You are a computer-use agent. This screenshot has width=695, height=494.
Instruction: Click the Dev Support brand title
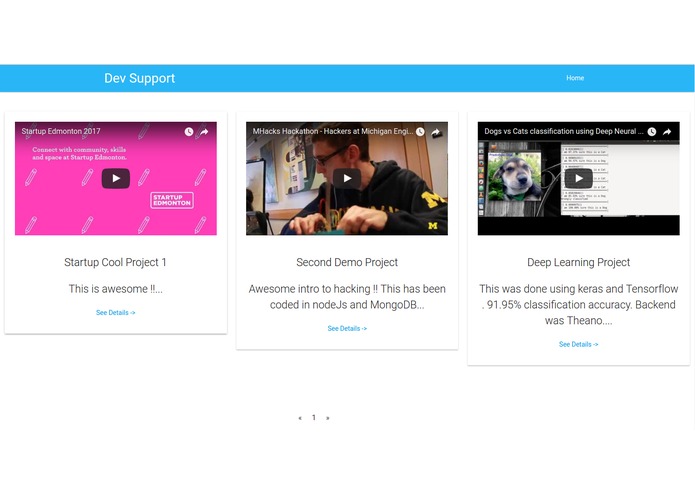[140, 78]
